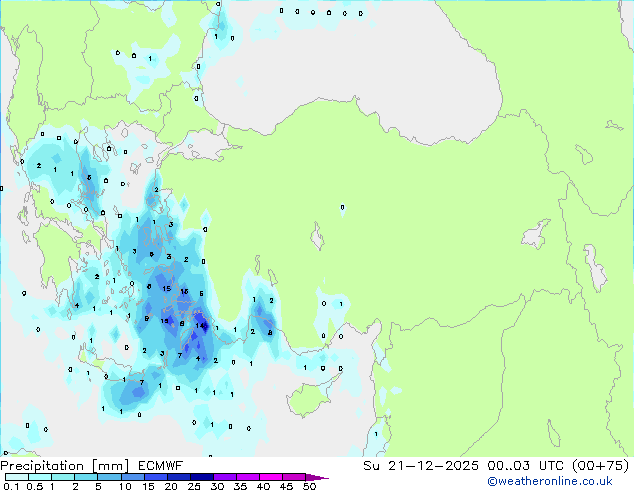This screenshot has height=490, width=634.
Task: Click the legend label '30'
Action: tap(217, 486)
